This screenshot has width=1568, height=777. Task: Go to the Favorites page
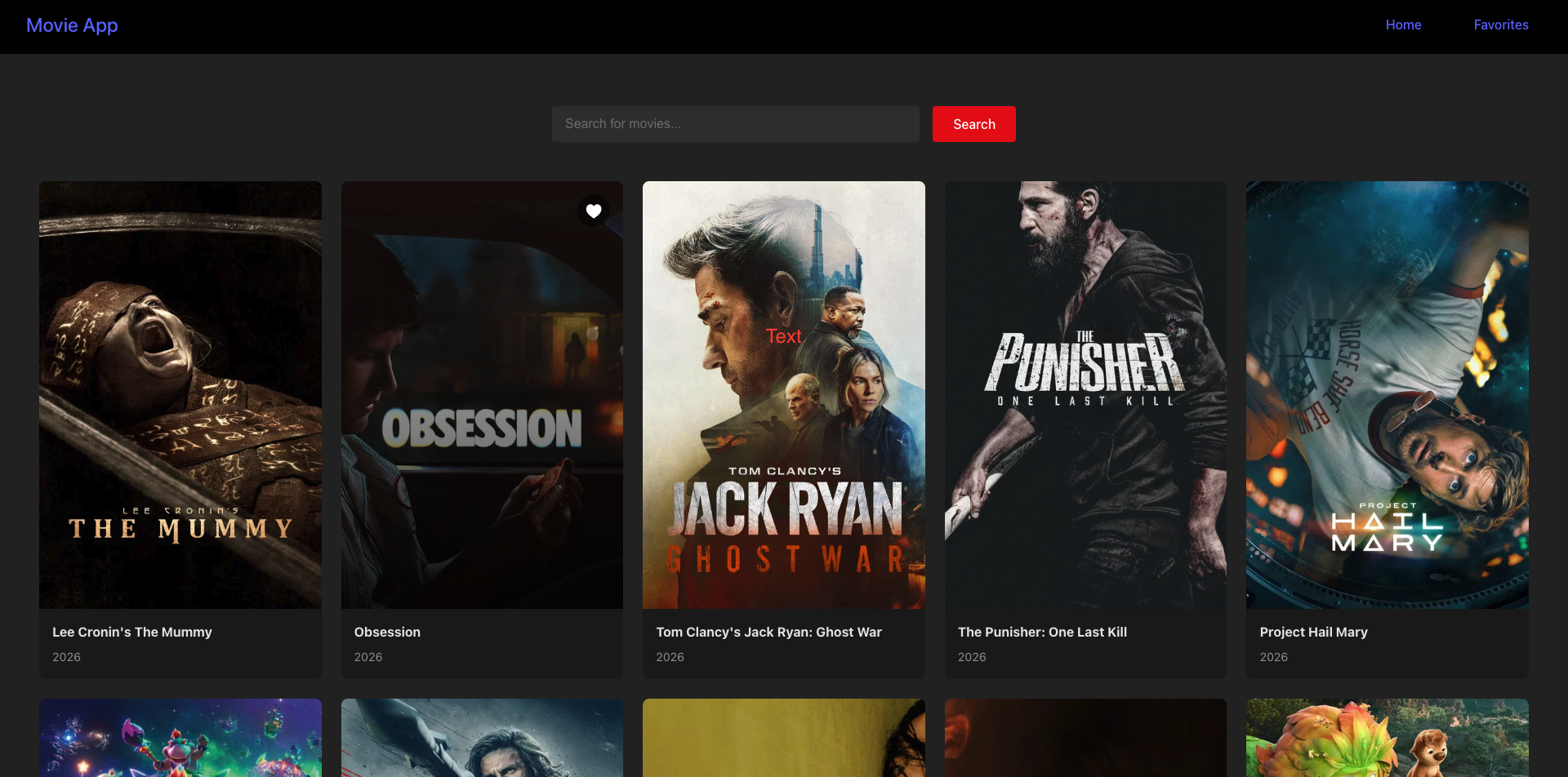[x=1501, y=24]
